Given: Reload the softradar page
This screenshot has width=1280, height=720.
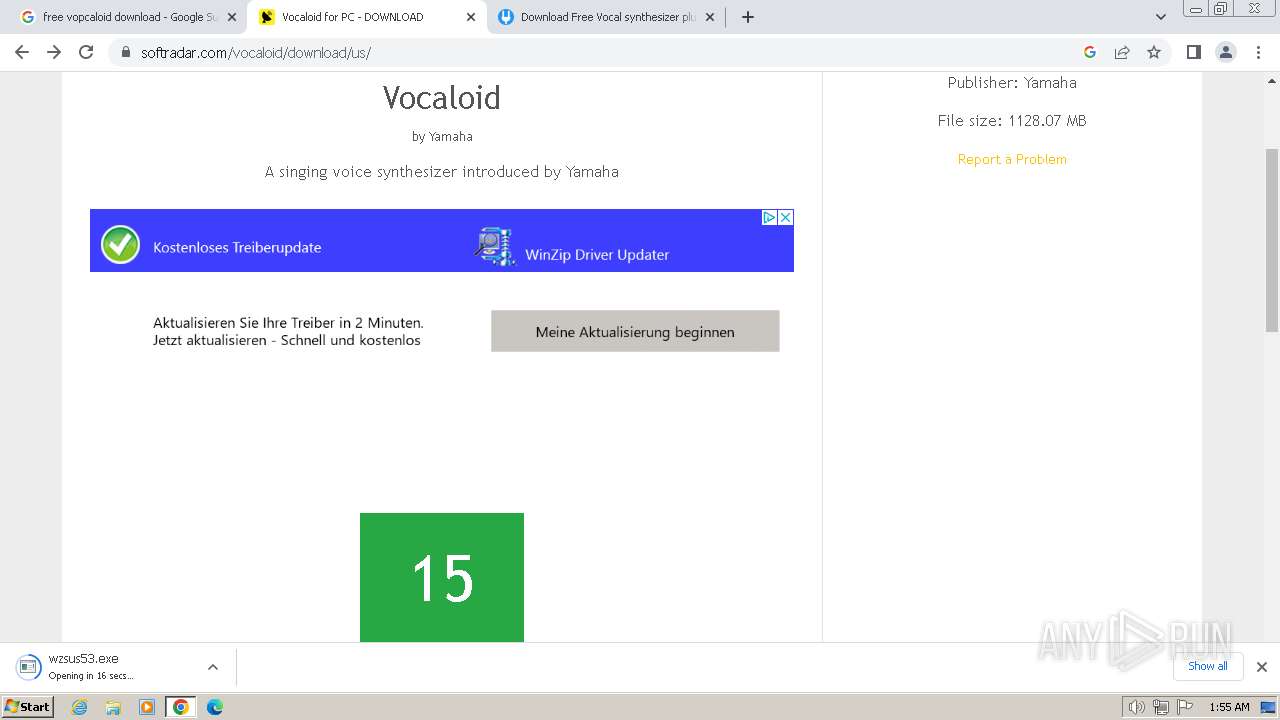Looking at the screenshot, I should tap(86, 52).
